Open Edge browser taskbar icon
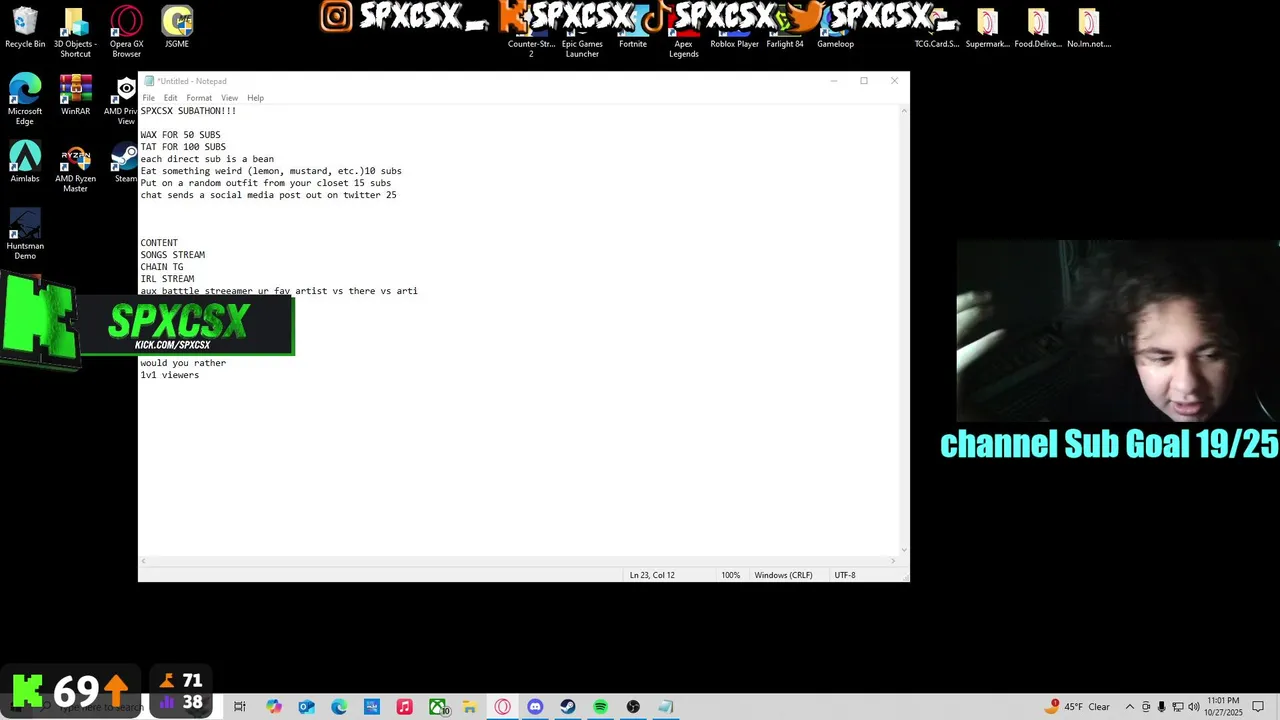 pyautogui.click(x=339, y=707)
